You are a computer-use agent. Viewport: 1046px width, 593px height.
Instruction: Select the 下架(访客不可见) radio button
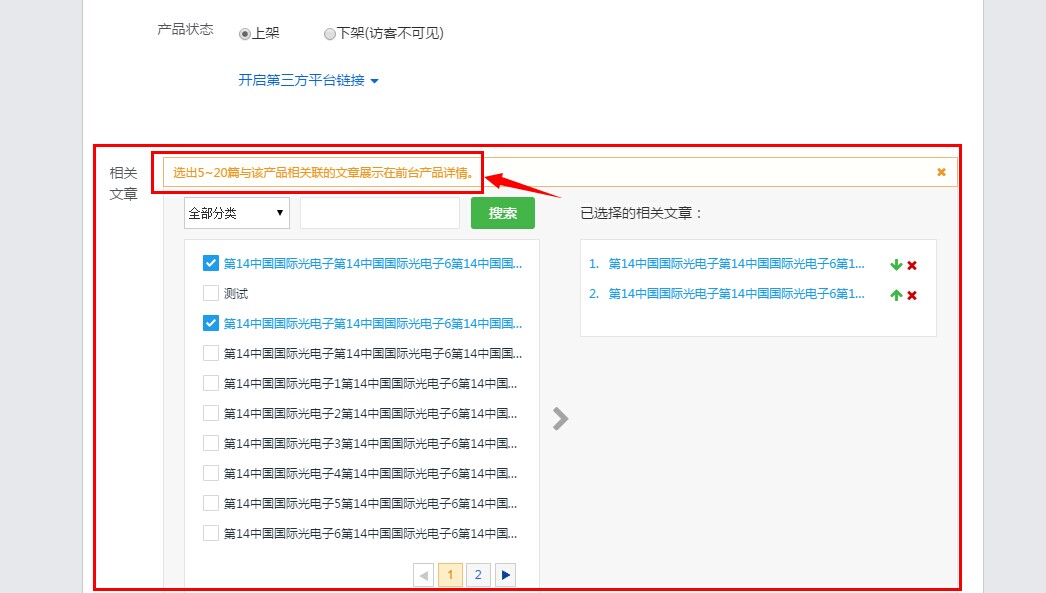(330, 33)
